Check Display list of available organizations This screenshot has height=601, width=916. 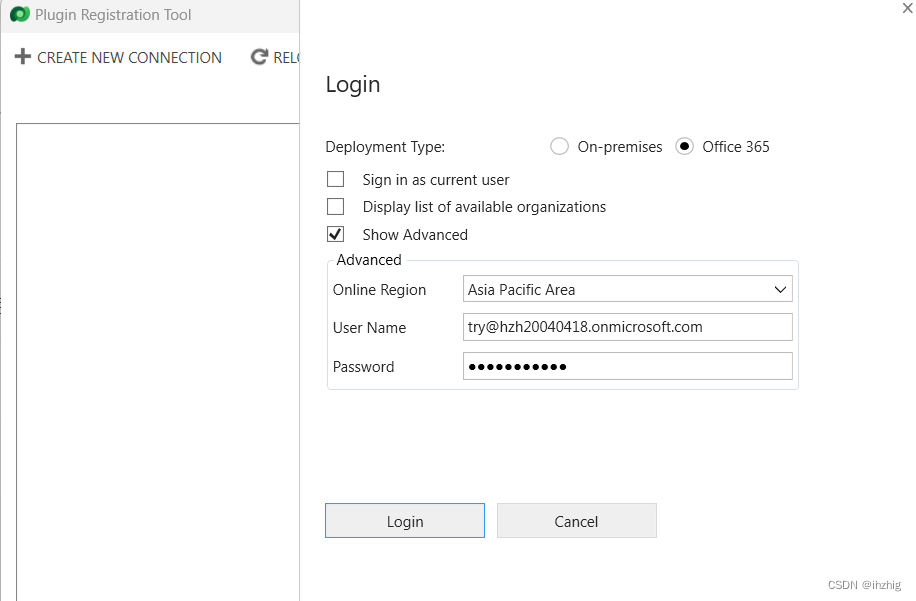pos(335,207)
